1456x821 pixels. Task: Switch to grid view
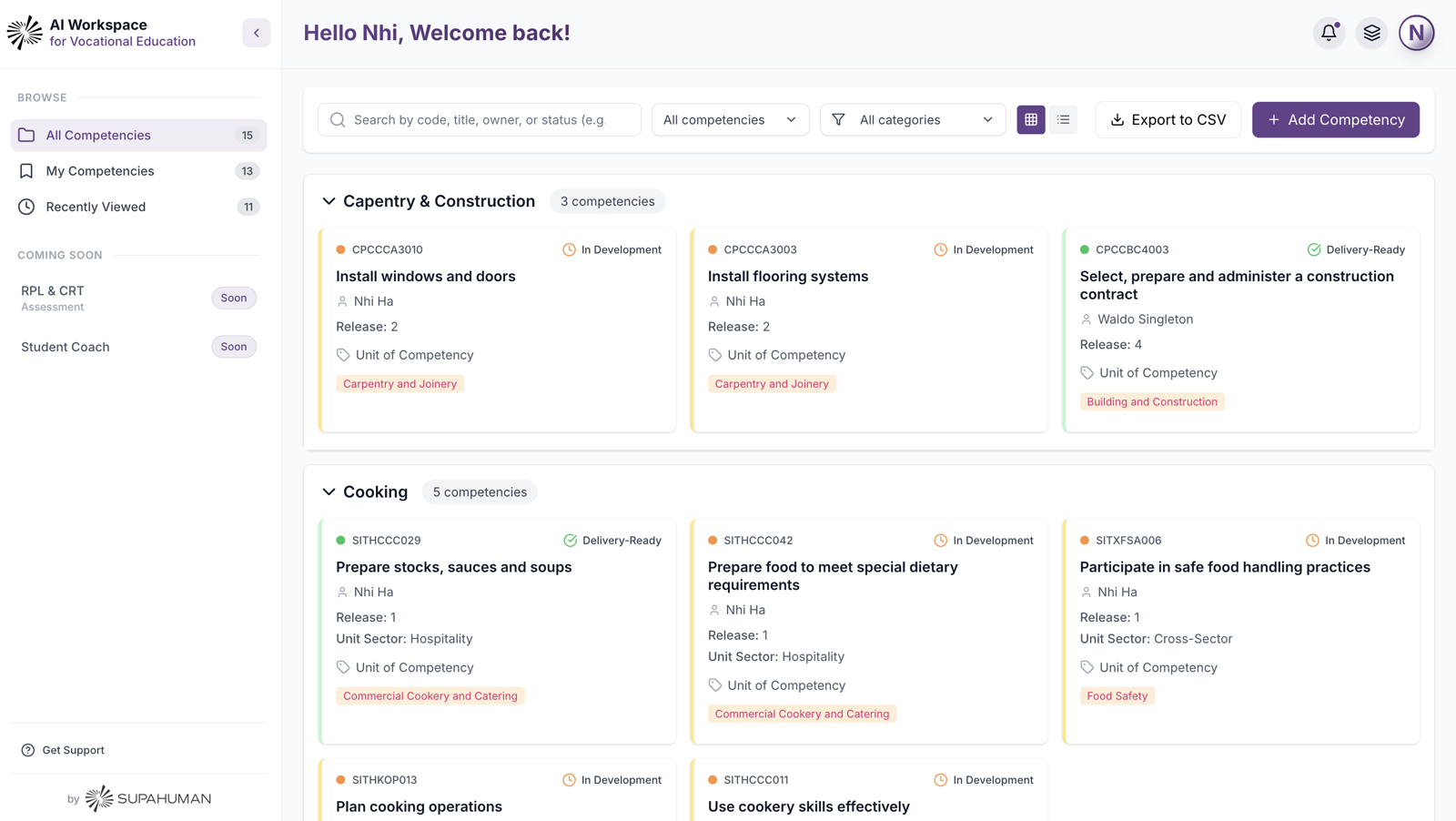[1031, 119]
